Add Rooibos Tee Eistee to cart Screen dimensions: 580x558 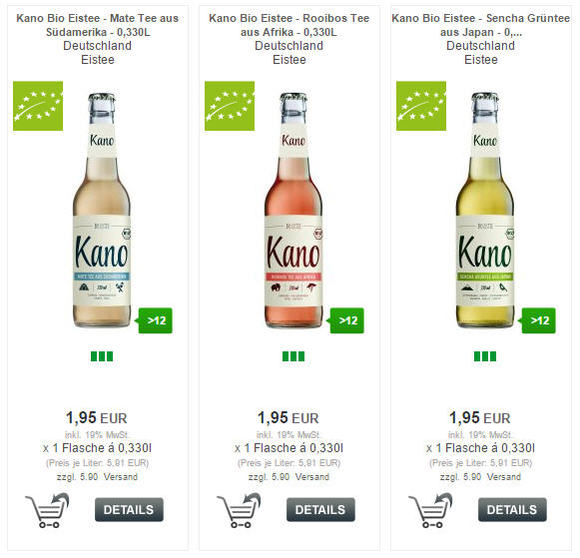coord(239,510)
